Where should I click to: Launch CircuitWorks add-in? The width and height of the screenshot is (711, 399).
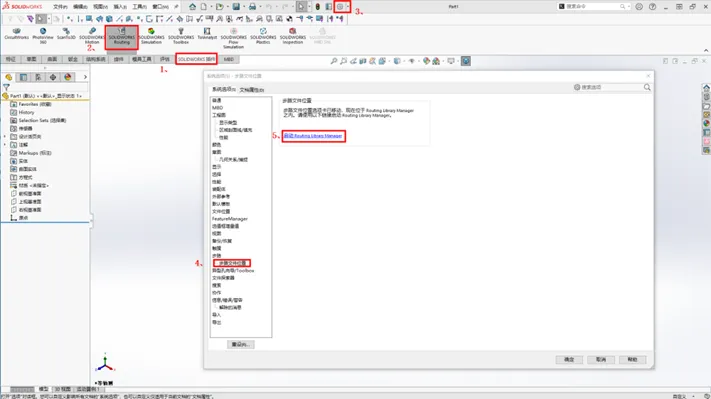[17, 34]
